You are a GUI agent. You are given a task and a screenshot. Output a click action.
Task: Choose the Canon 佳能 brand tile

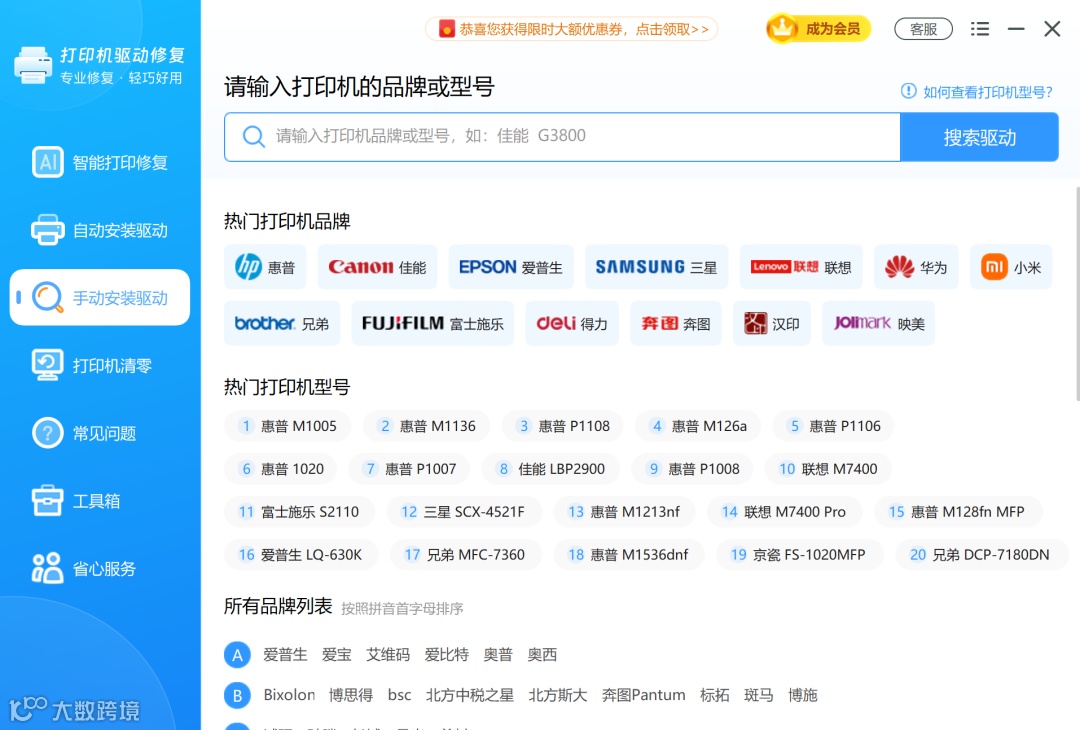pyautogui.click(x=377, y=267)
